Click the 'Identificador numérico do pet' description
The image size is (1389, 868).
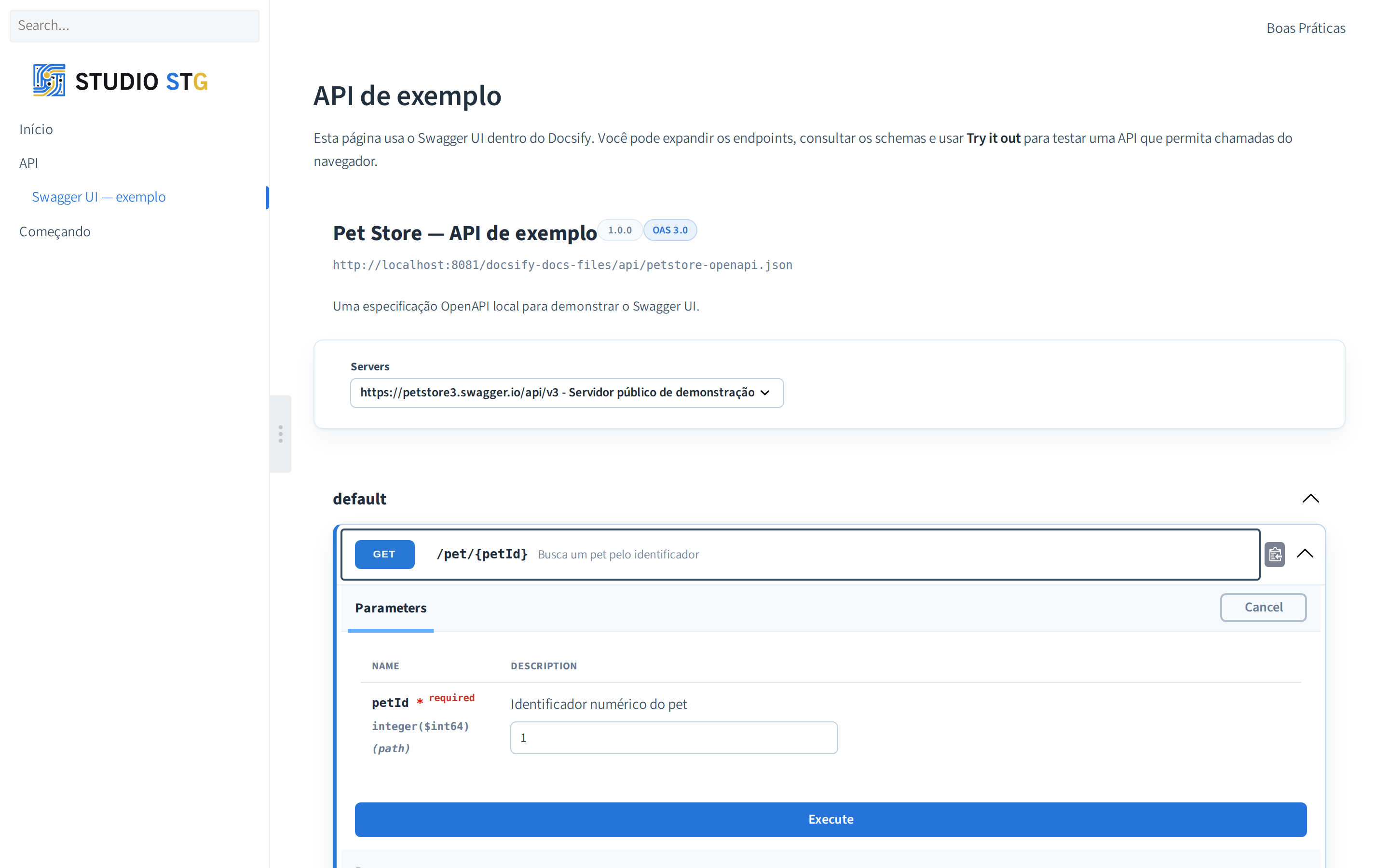tap(599, 705)
